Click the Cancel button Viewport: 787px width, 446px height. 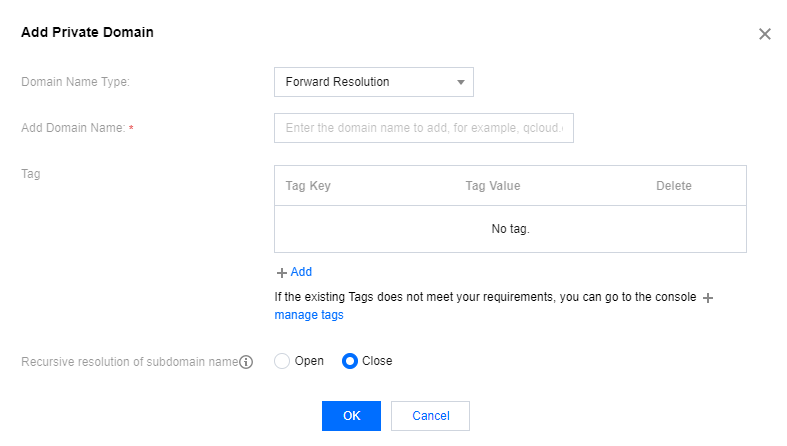430,416
